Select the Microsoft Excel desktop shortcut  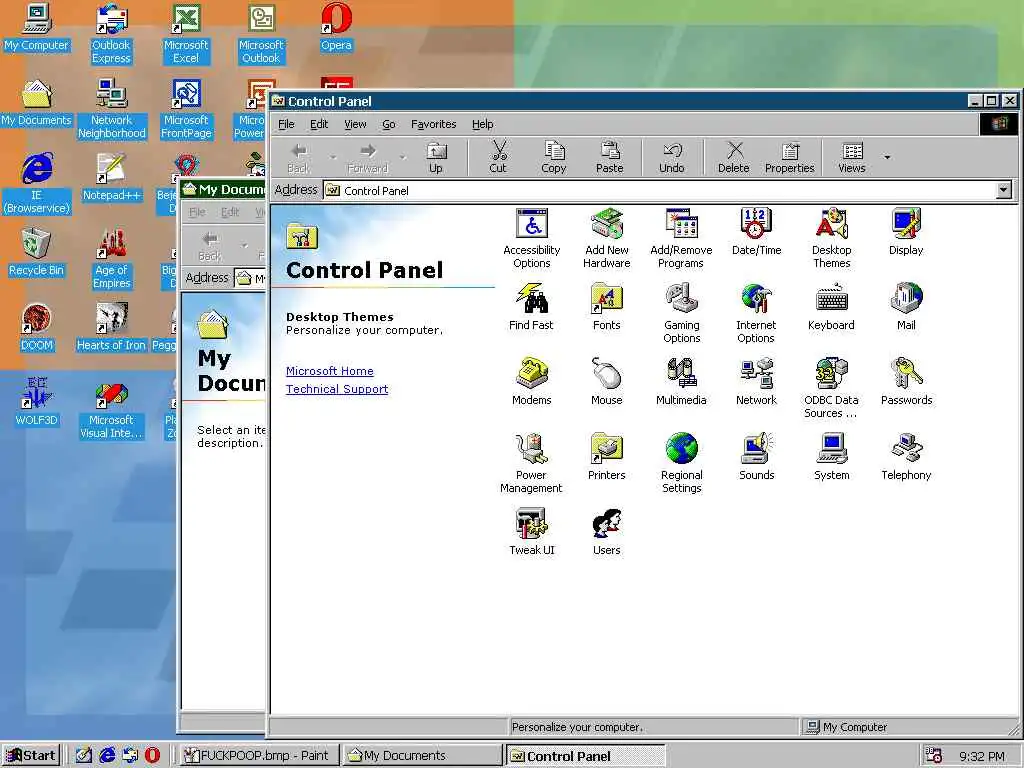pyautogui.click(x=186, y=35)
